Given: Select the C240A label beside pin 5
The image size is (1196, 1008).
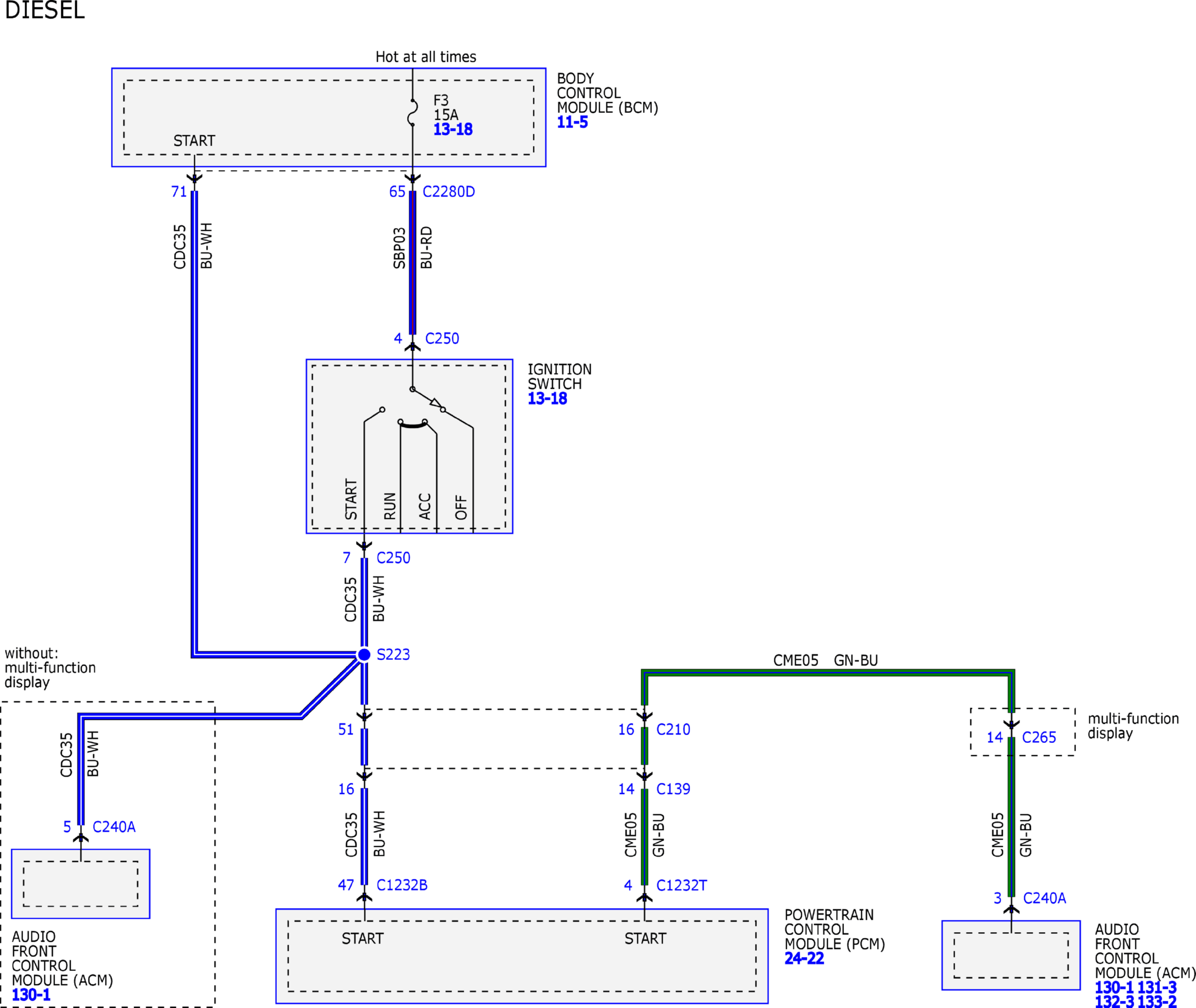Looking at the screenshot, I should click(x=114, y=827).
